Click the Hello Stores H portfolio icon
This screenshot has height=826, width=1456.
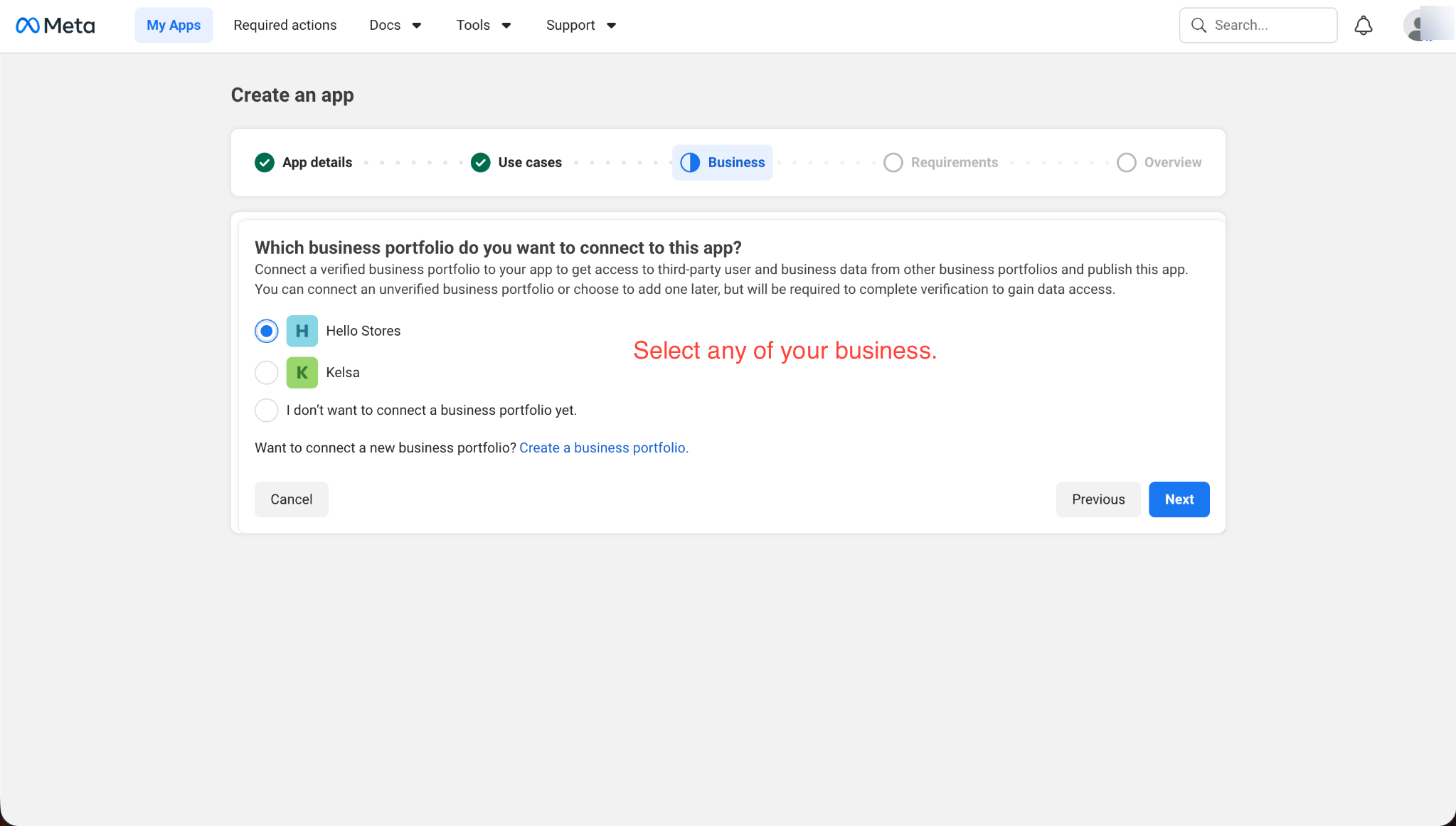[x=302, y=331]
